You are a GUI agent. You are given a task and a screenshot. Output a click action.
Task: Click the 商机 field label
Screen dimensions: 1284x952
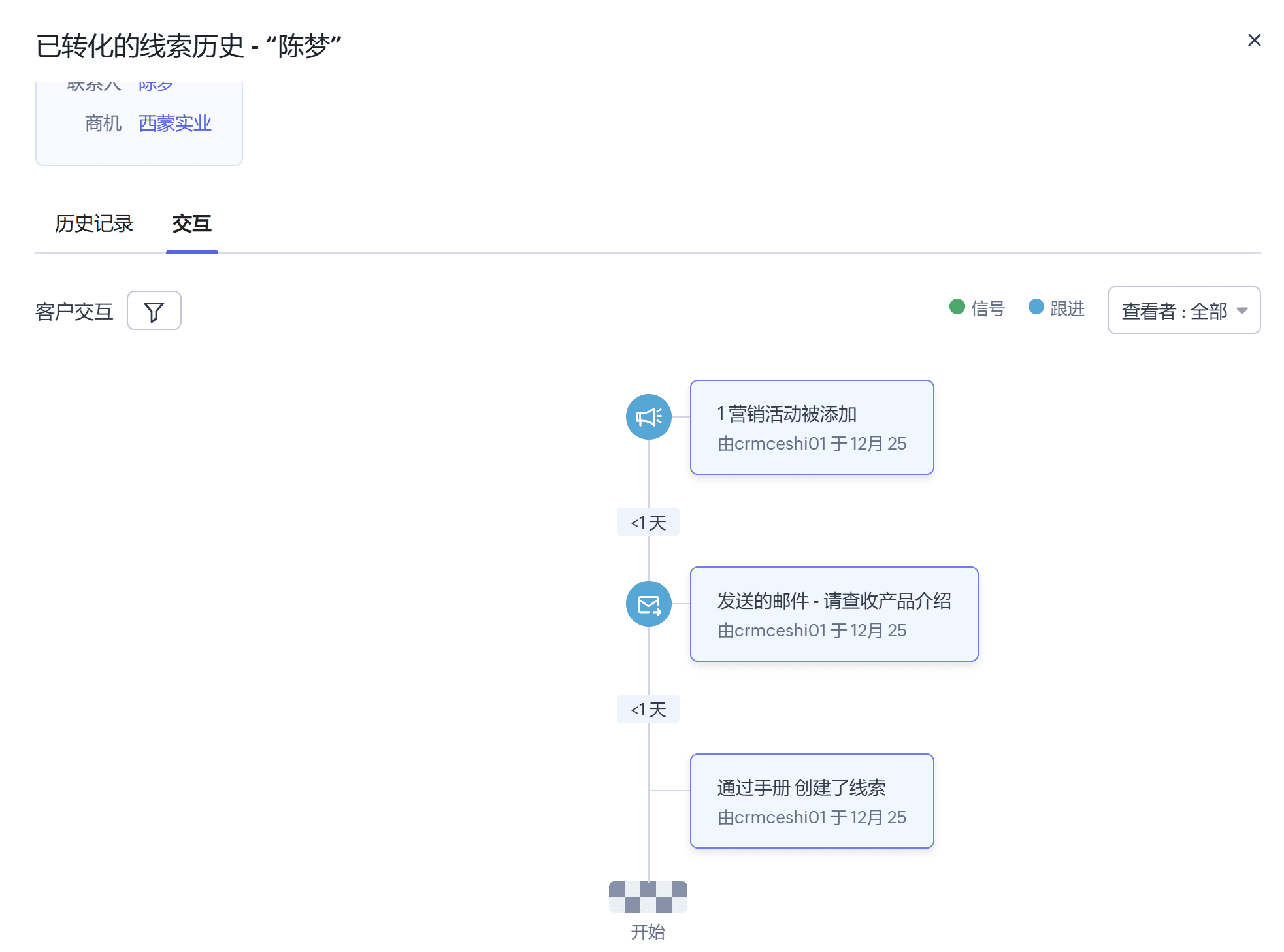pos(103,123)
